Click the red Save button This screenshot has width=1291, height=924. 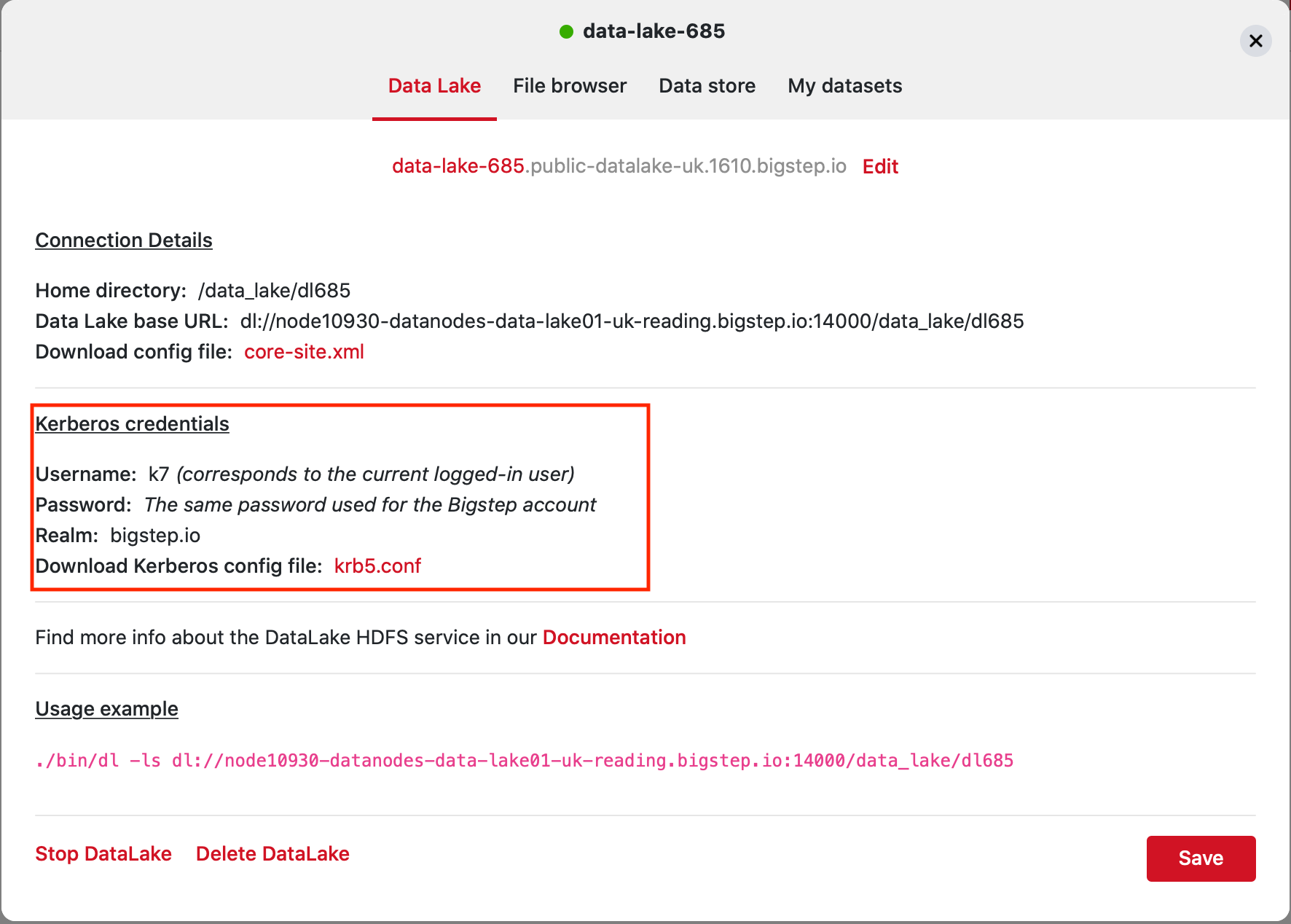[x=1201, y=858]
